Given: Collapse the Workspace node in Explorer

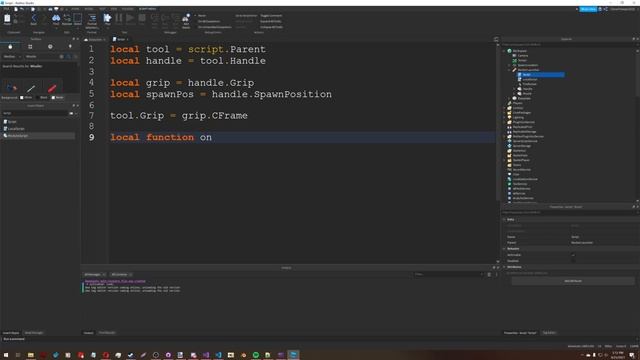Looking at the screenshot, I should [x=504, y=51].
